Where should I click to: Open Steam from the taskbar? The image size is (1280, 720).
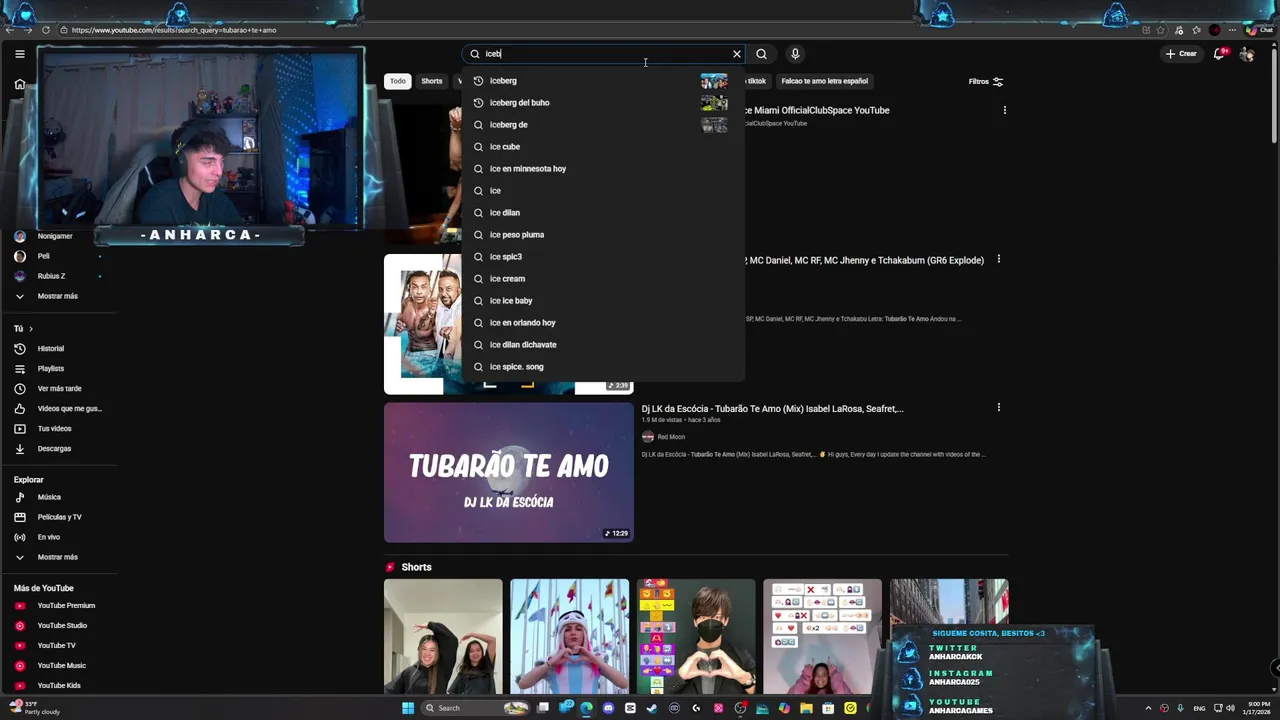click(652, 708)
